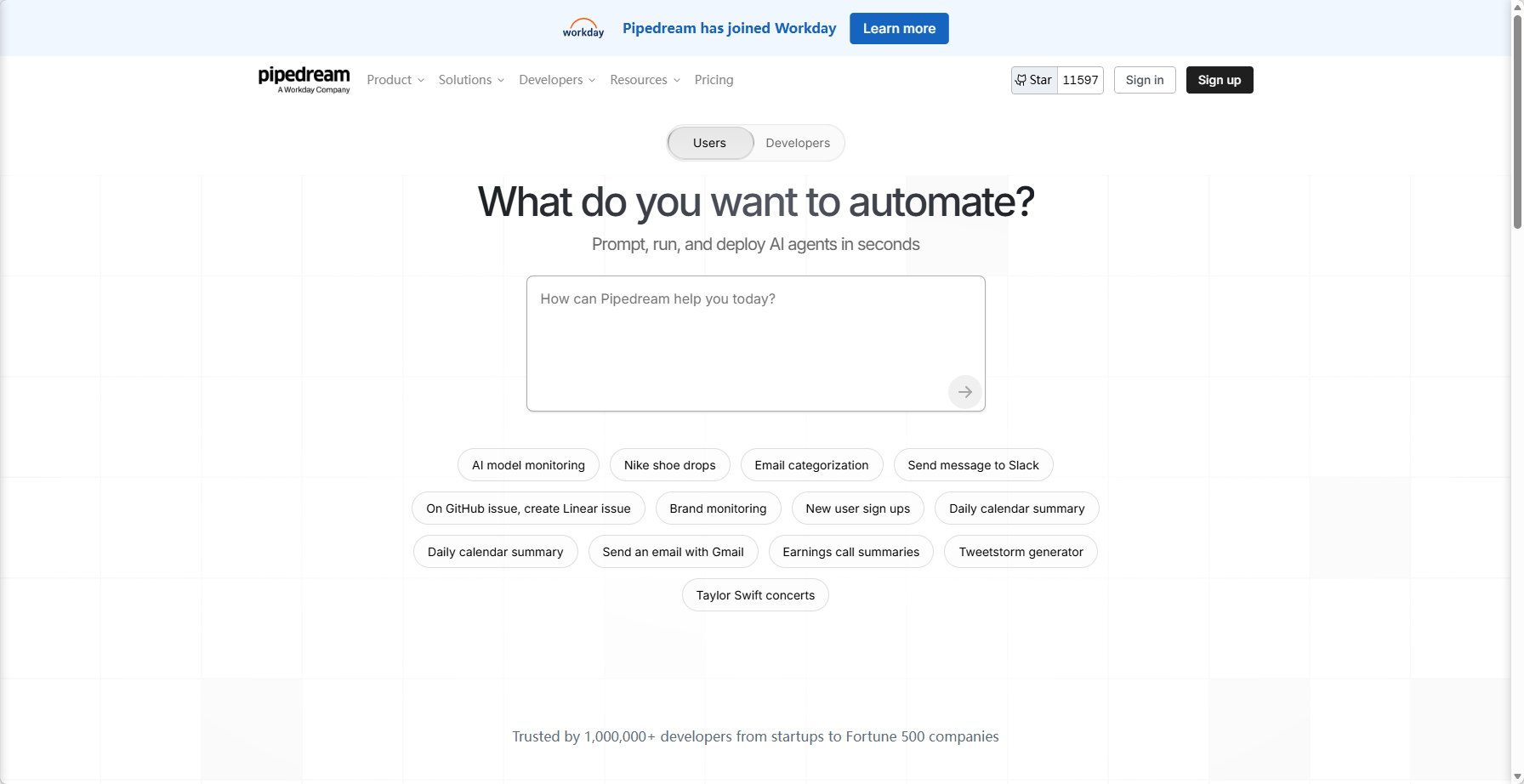Click the scrollbar up arrow
The height and width of the screenshot is (784, 1524).
1517,6
